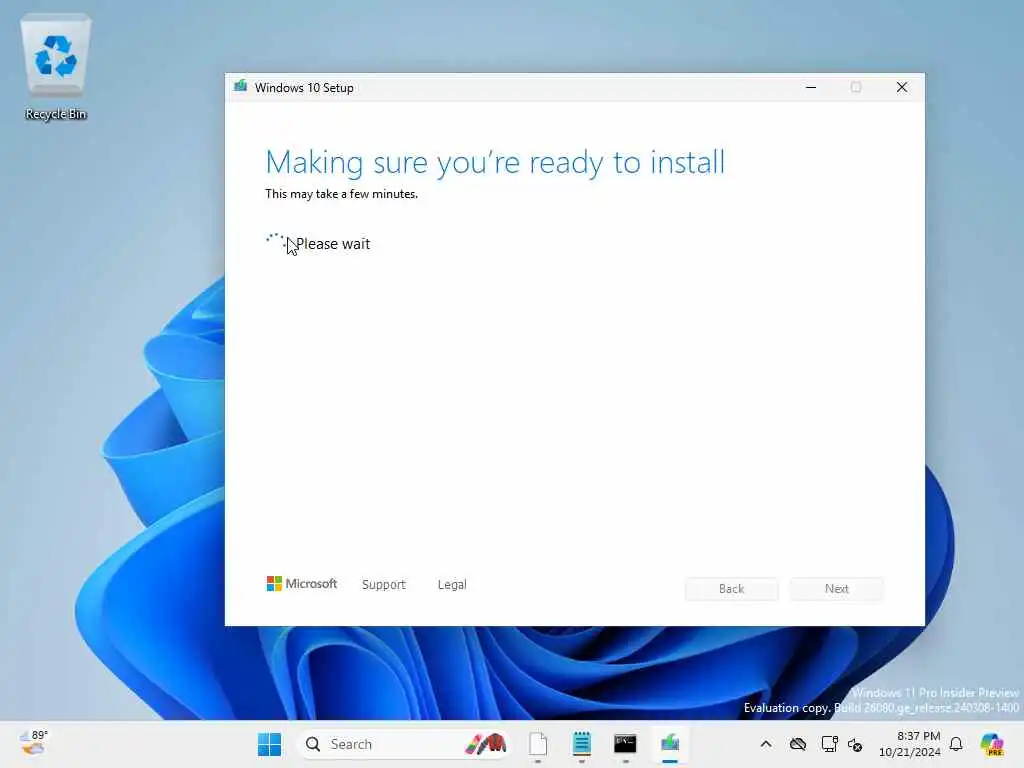Click the 'Please wait' text
Image resolution: width=1024 pixels, height=768 pixels.
pos(333,244)
